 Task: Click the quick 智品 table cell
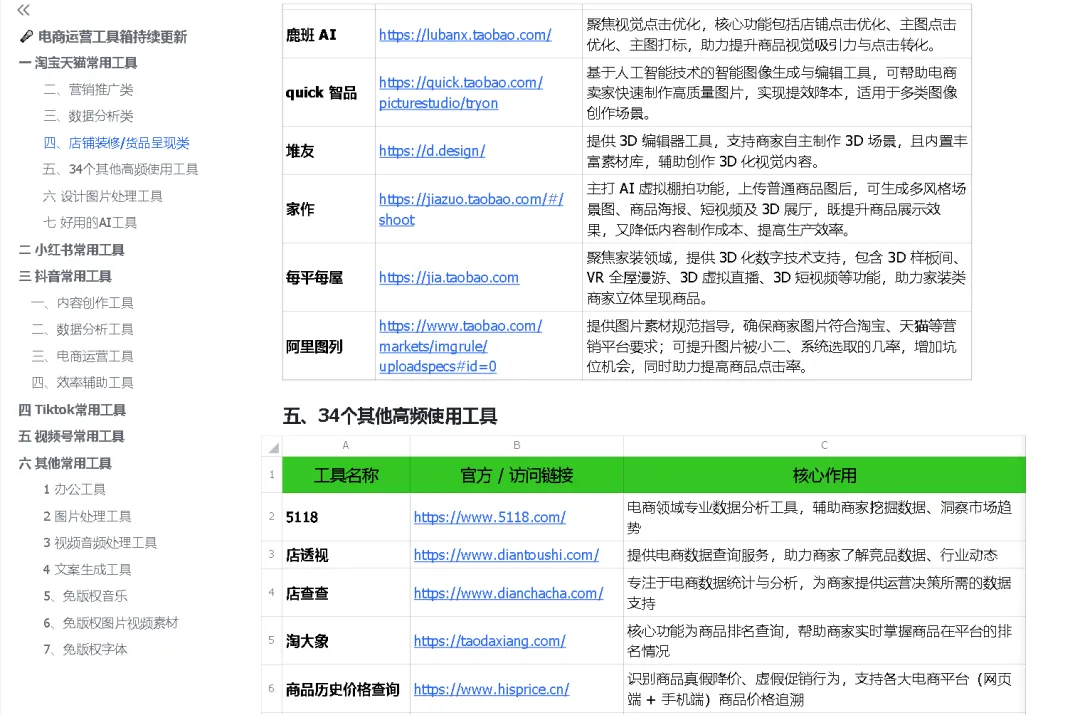(x=329, y=92)
